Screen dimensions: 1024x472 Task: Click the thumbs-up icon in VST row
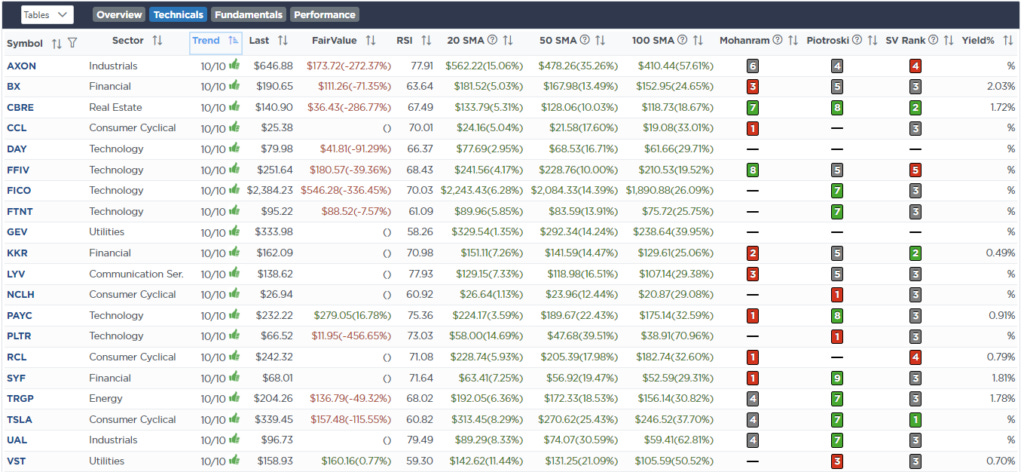[x=234, y=460]
